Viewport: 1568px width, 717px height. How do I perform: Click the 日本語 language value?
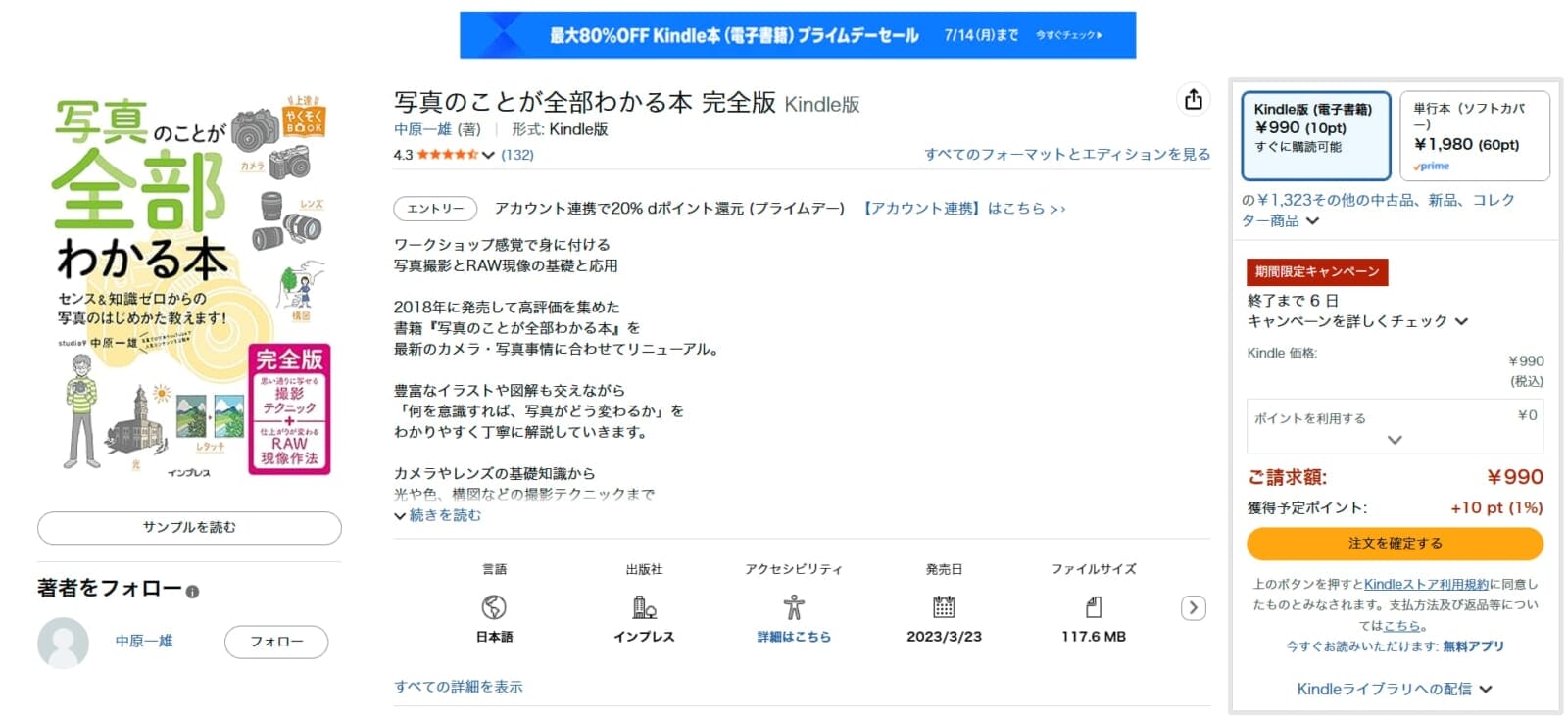494,637
